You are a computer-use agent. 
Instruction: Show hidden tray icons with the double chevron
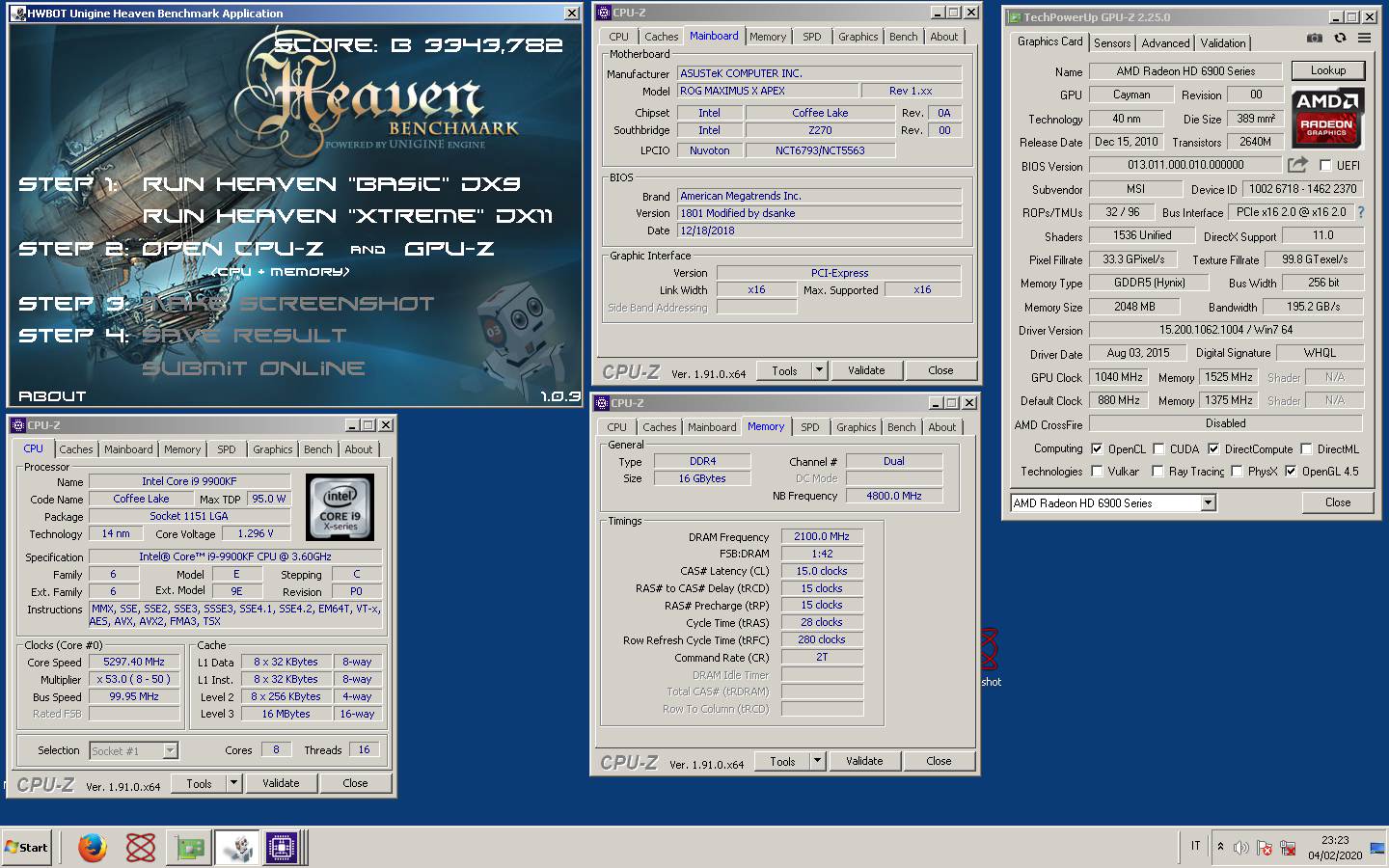[x=1220, y=847]
